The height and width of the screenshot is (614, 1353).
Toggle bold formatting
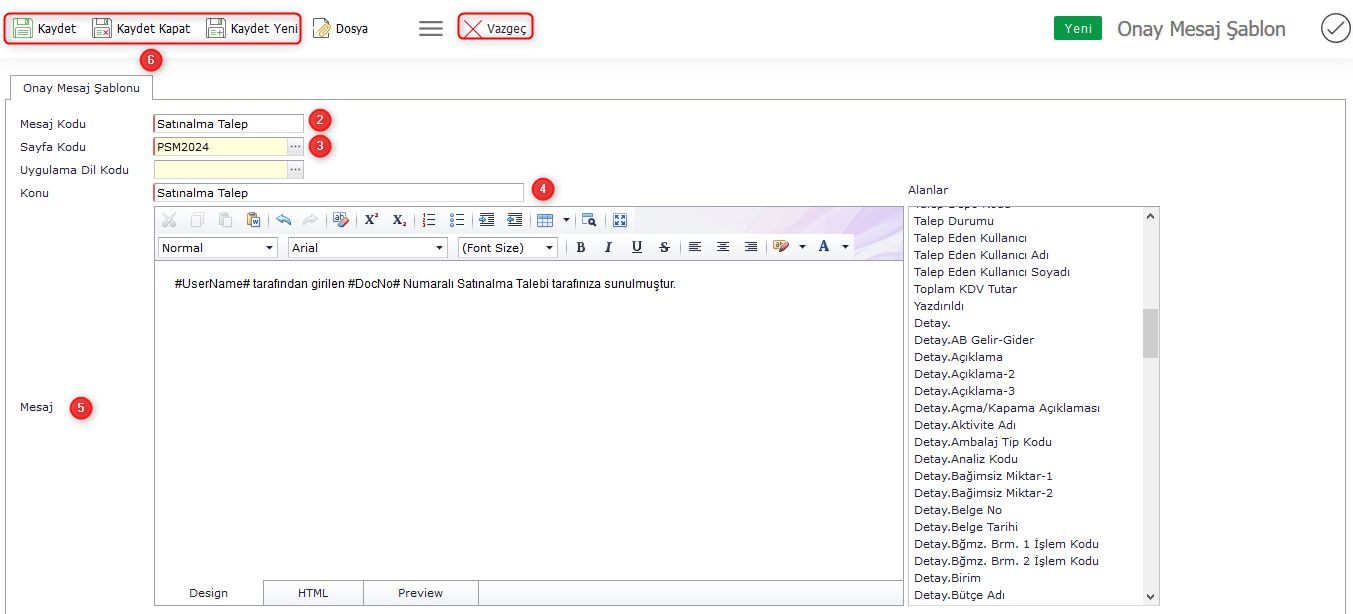[580, 247]
